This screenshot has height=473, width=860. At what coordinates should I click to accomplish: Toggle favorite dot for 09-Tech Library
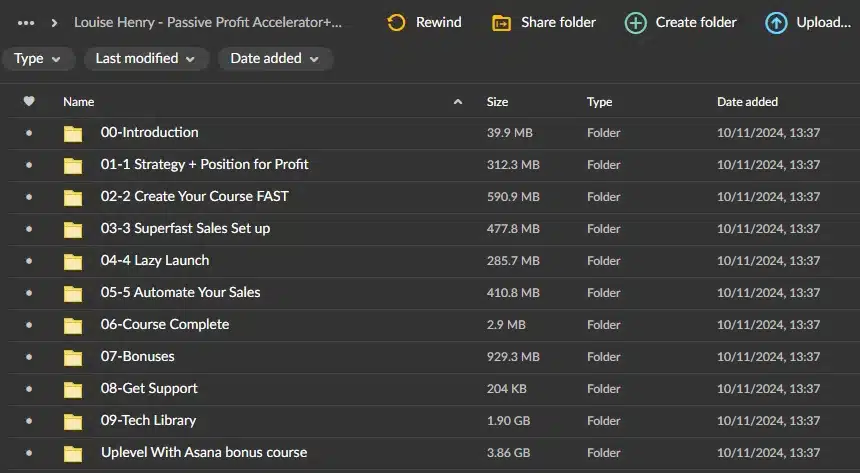point(29,421)
